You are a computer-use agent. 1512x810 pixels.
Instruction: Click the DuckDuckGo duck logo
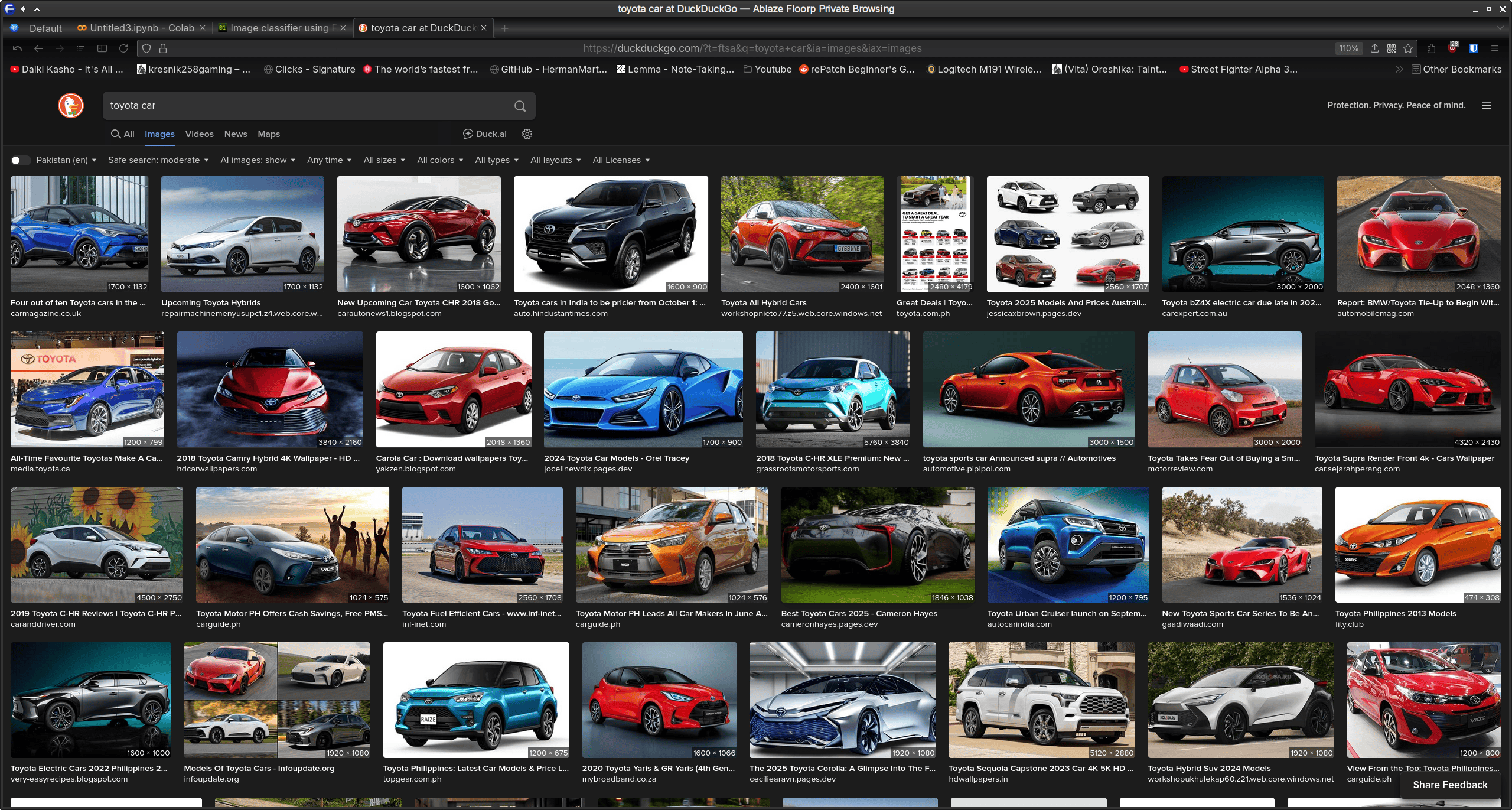71,106
